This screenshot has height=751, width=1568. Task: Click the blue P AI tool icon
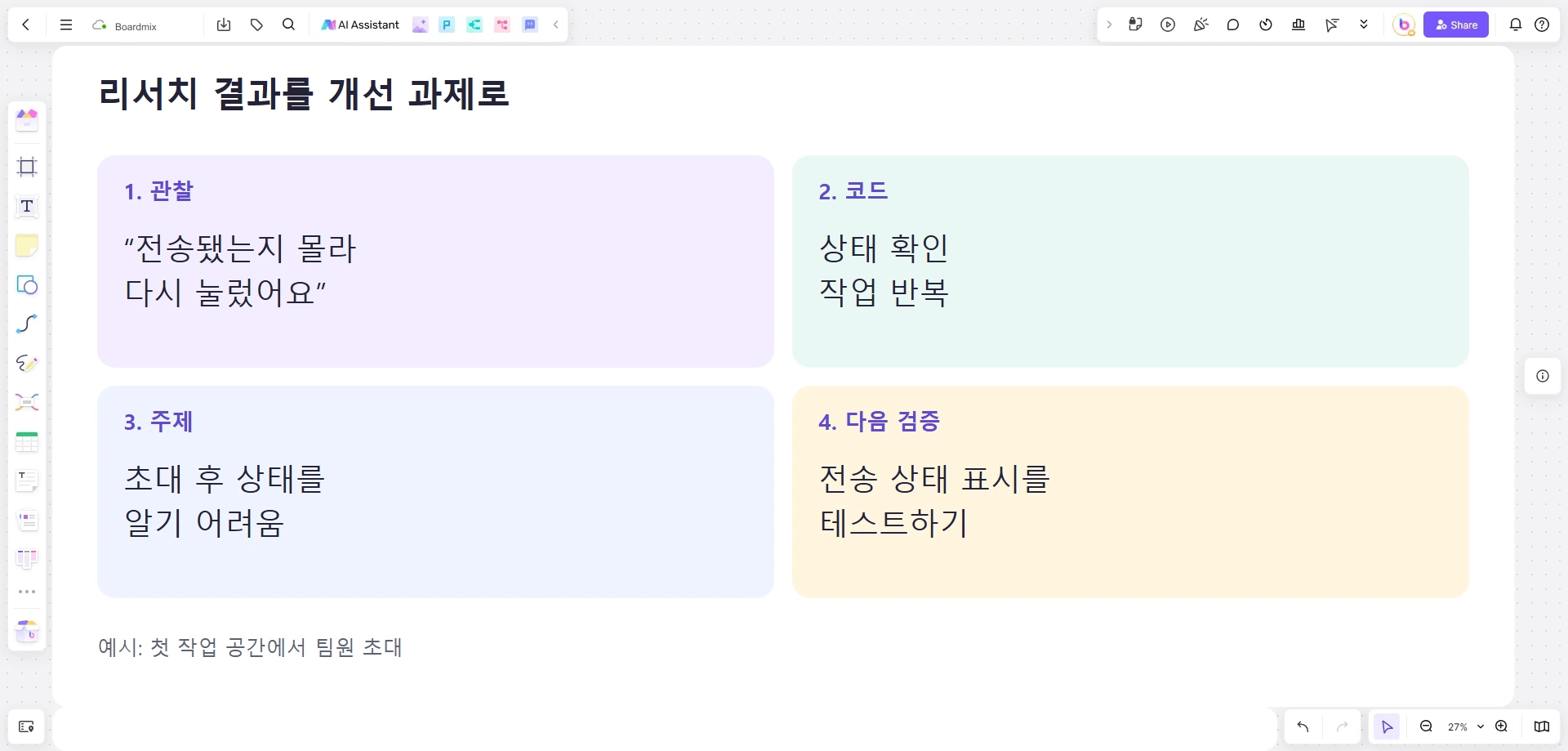point(447,25)
